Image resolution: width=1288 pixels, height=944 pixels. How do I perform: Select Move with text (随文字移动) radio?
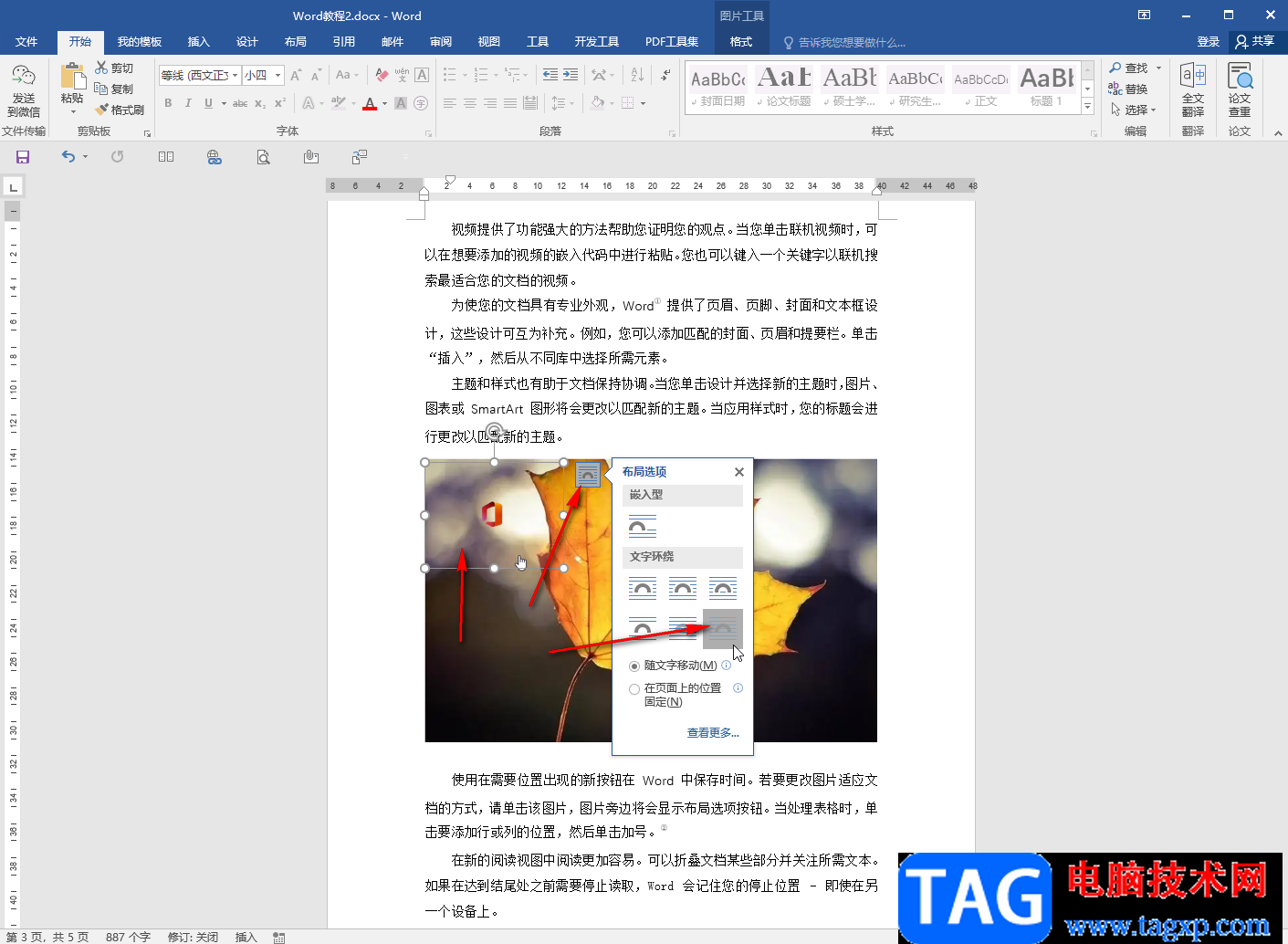pos(634,666)
